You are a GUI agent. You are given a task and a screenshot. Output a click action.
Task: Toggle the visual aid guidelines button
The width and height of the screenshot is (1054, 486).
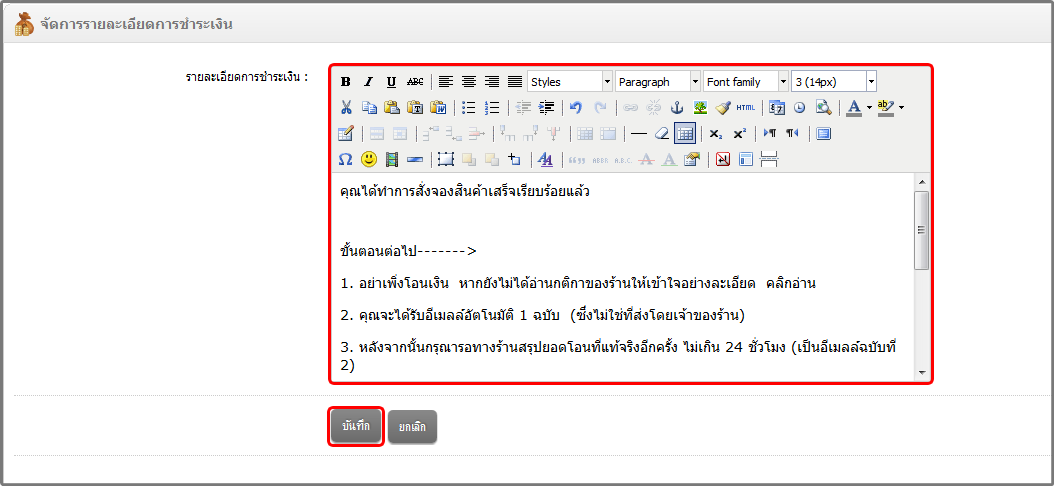point(685,134)
